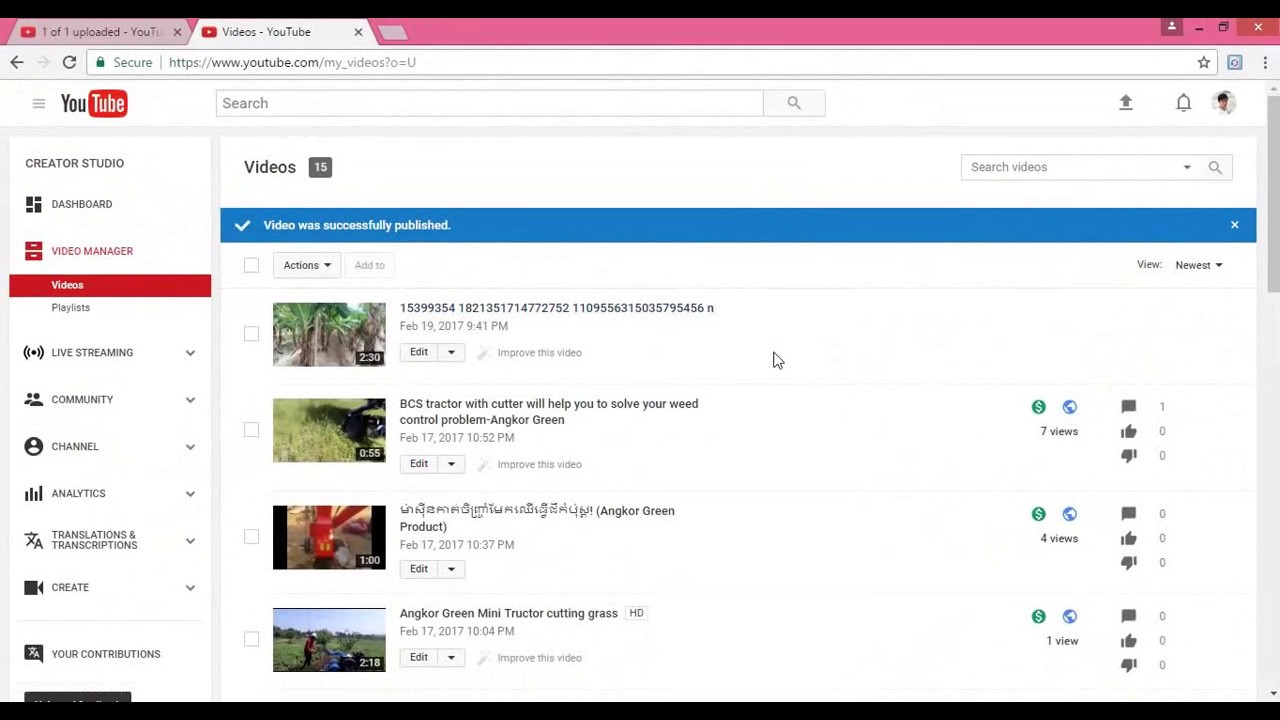Click the browser address bar URL

point(292,62)
